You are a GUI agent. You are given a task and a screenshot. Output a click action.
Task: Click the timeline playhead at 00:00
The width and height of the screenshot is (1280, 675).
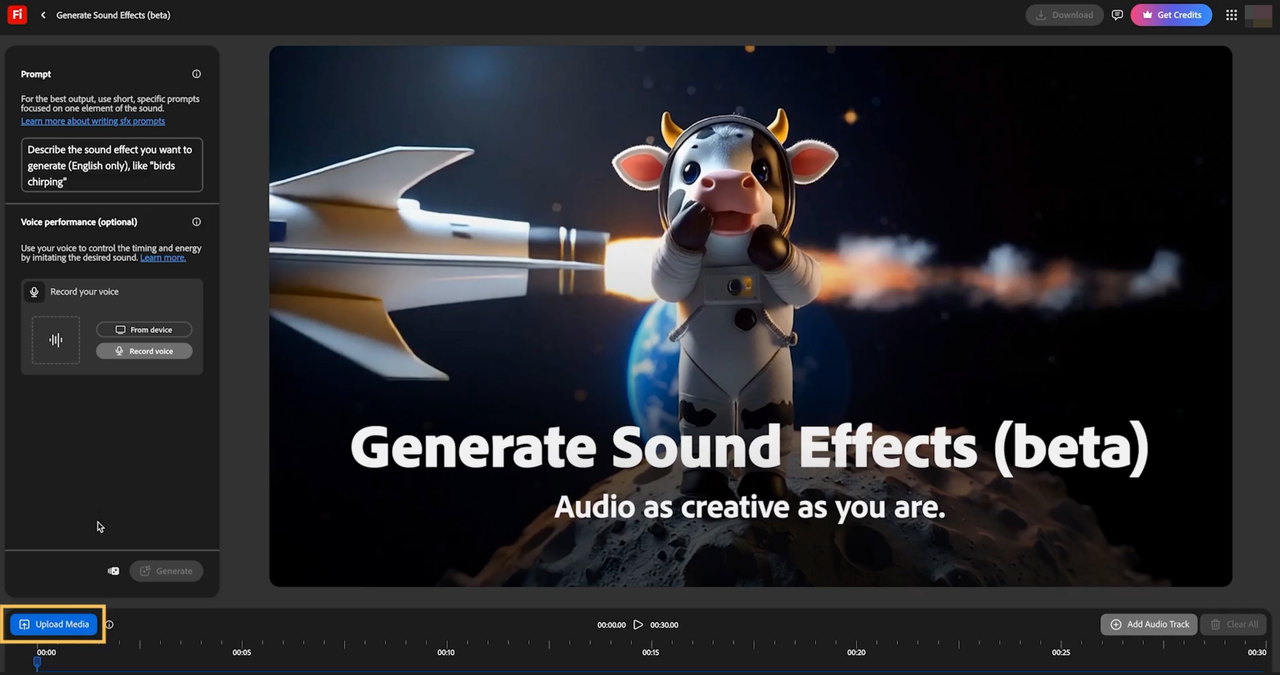tap(37, 662)
